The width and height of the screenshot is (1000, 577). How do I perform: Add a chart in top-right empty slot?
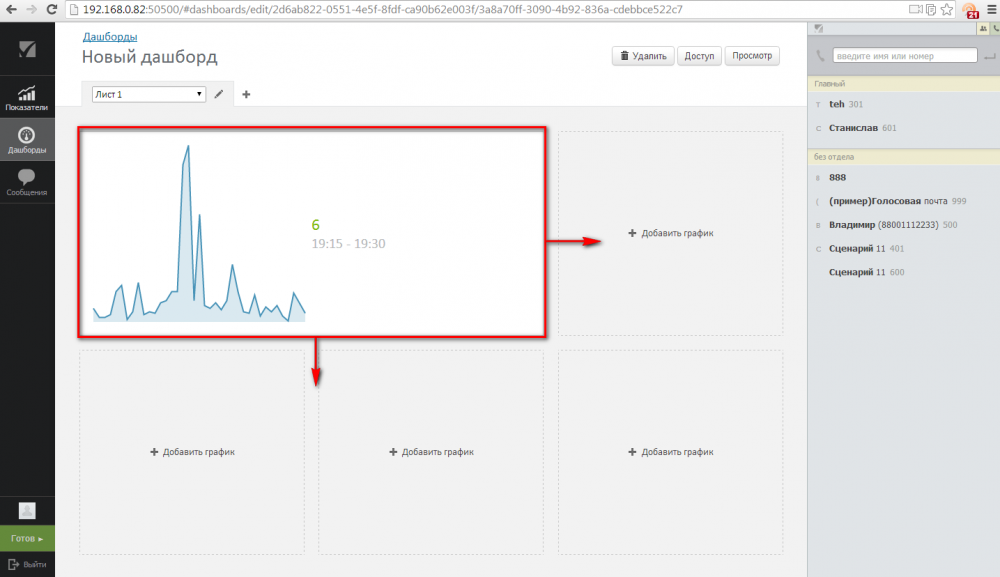pos(671,233)
